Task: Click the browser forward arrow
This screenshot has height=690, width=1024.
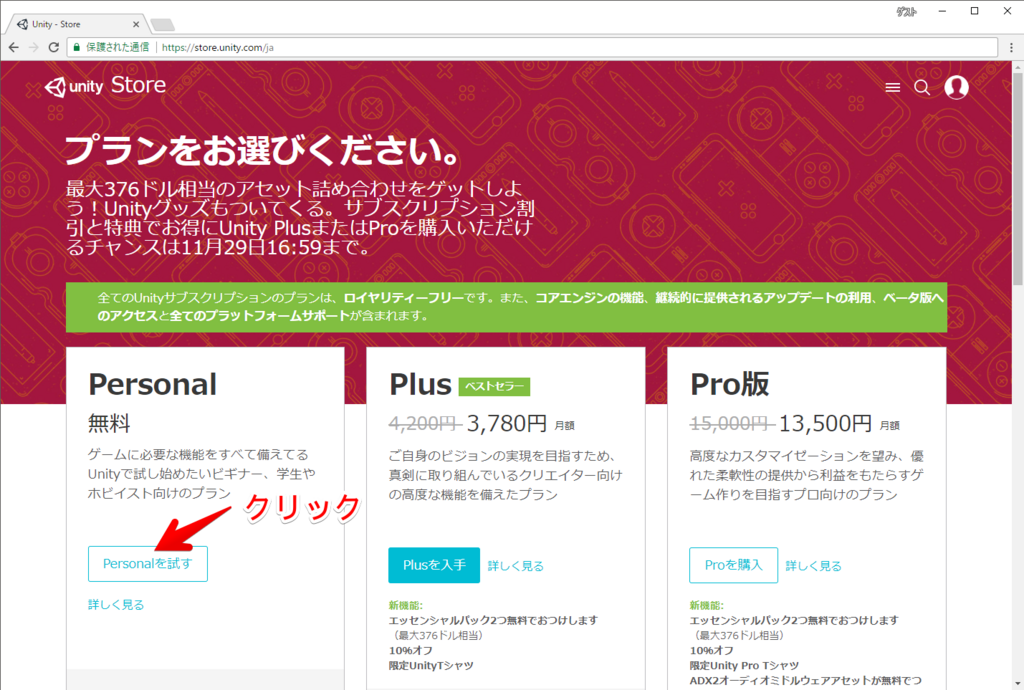Action: [x=33, y=47]
